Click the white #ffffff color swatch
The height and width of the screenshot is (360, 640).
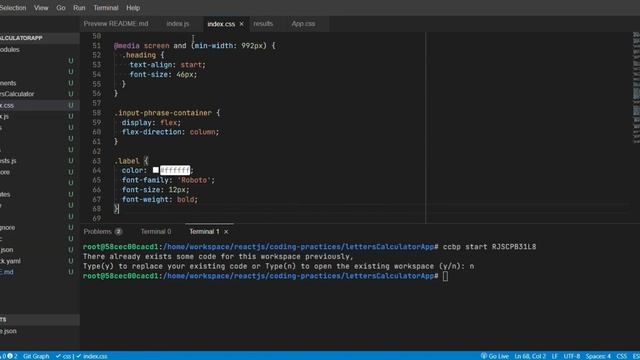click(156, 170)
